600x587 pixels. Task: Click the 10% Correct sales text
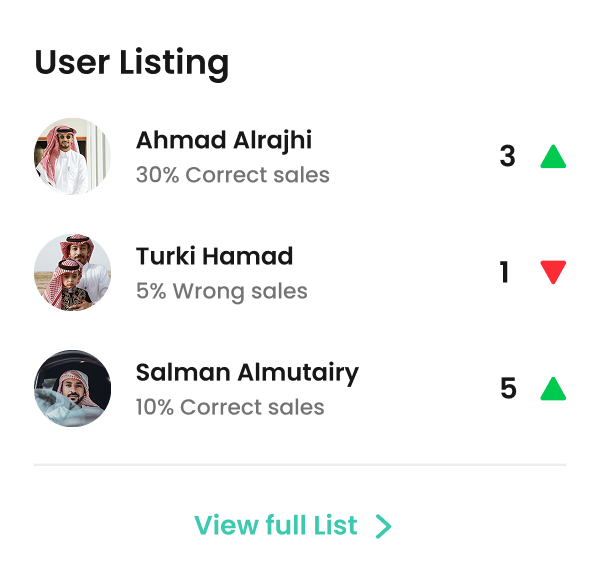tap(230, 407)
